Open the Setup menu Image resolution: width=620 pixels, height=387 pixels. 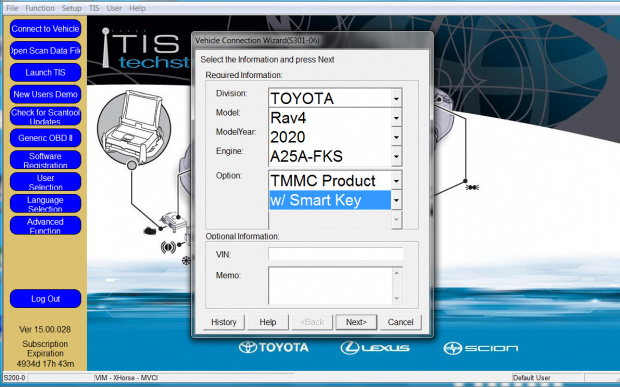pos(72,8)
